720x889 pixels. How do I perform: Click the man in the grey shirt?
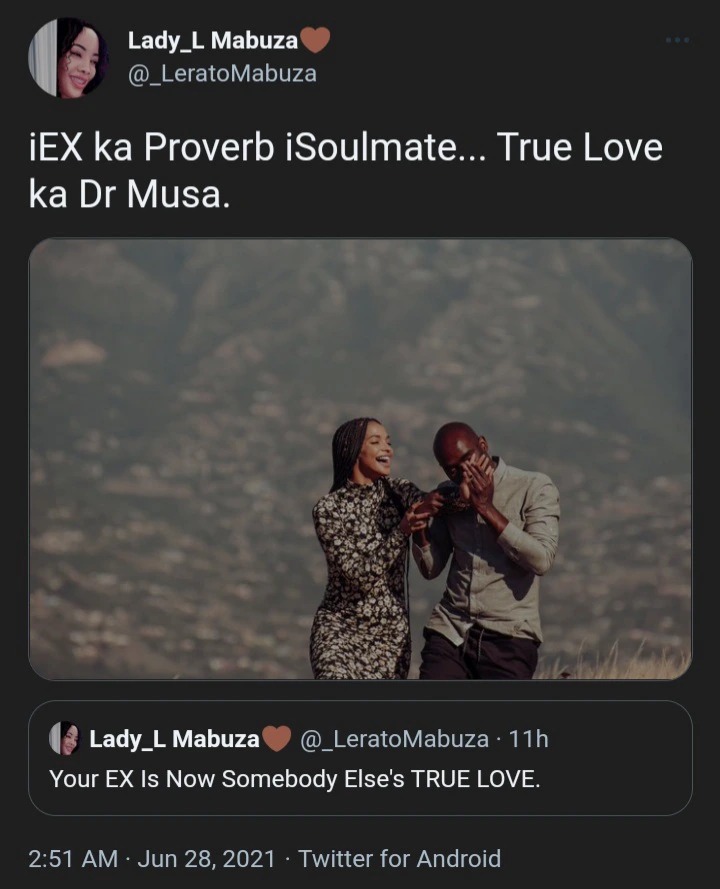pos(490,560)
